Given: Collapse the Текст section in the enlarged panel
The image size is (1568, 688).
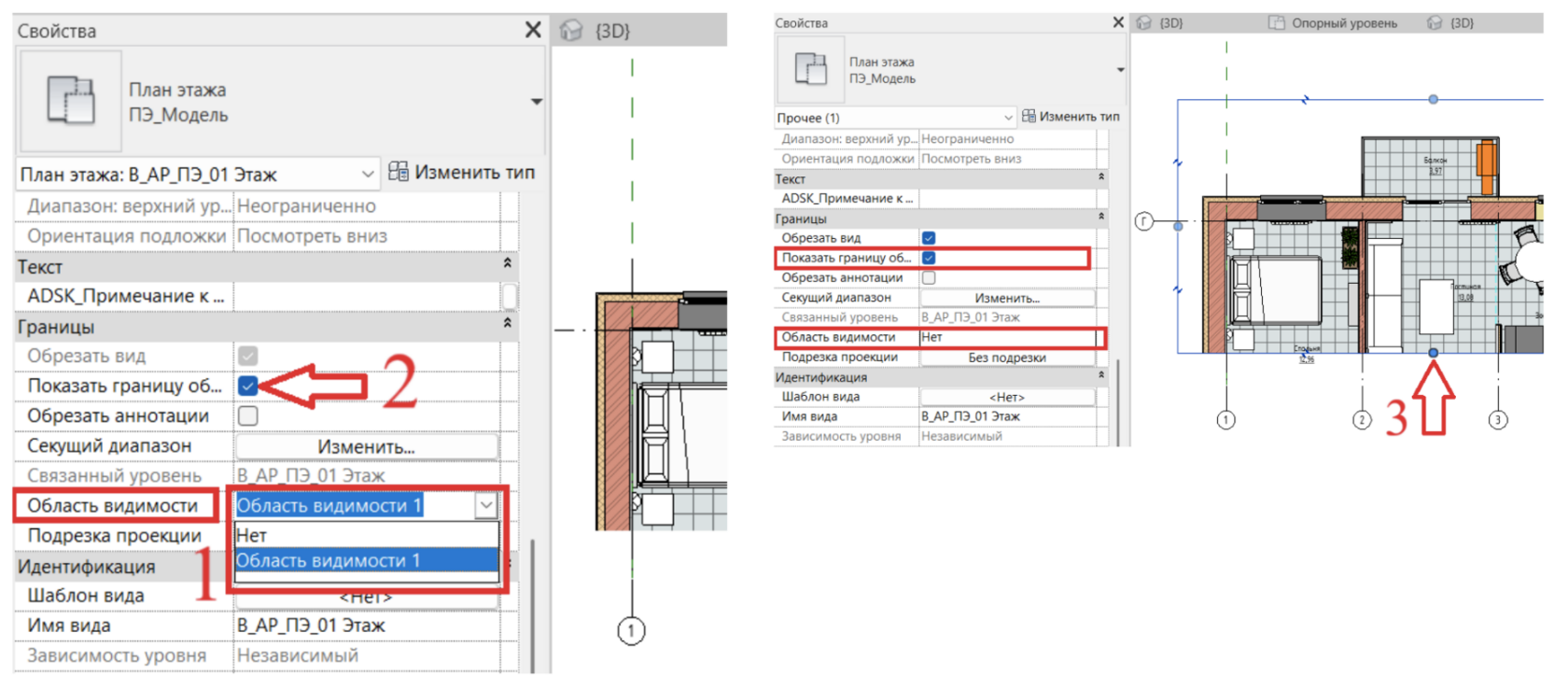Looking at the screenshot, I should [x=508, y=265].
